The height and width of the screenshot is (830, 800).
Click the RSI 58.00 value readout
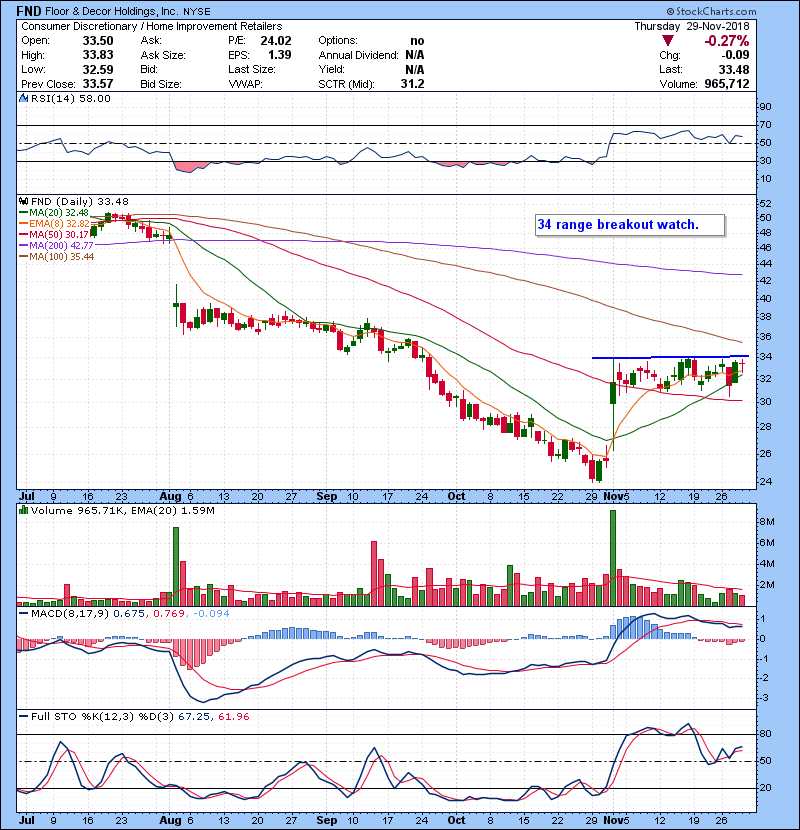(x=96, y=99)
